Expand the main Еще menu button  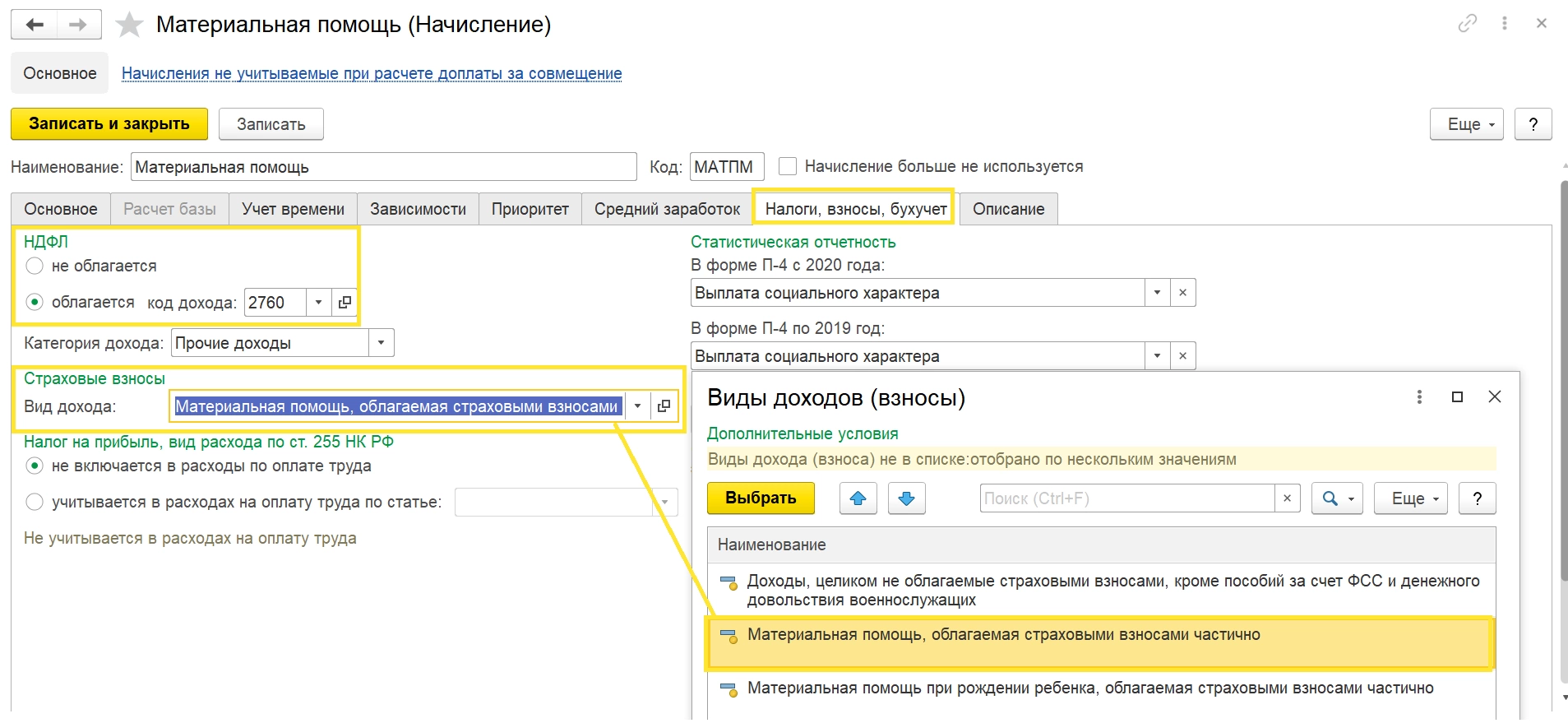[1466, 124]
